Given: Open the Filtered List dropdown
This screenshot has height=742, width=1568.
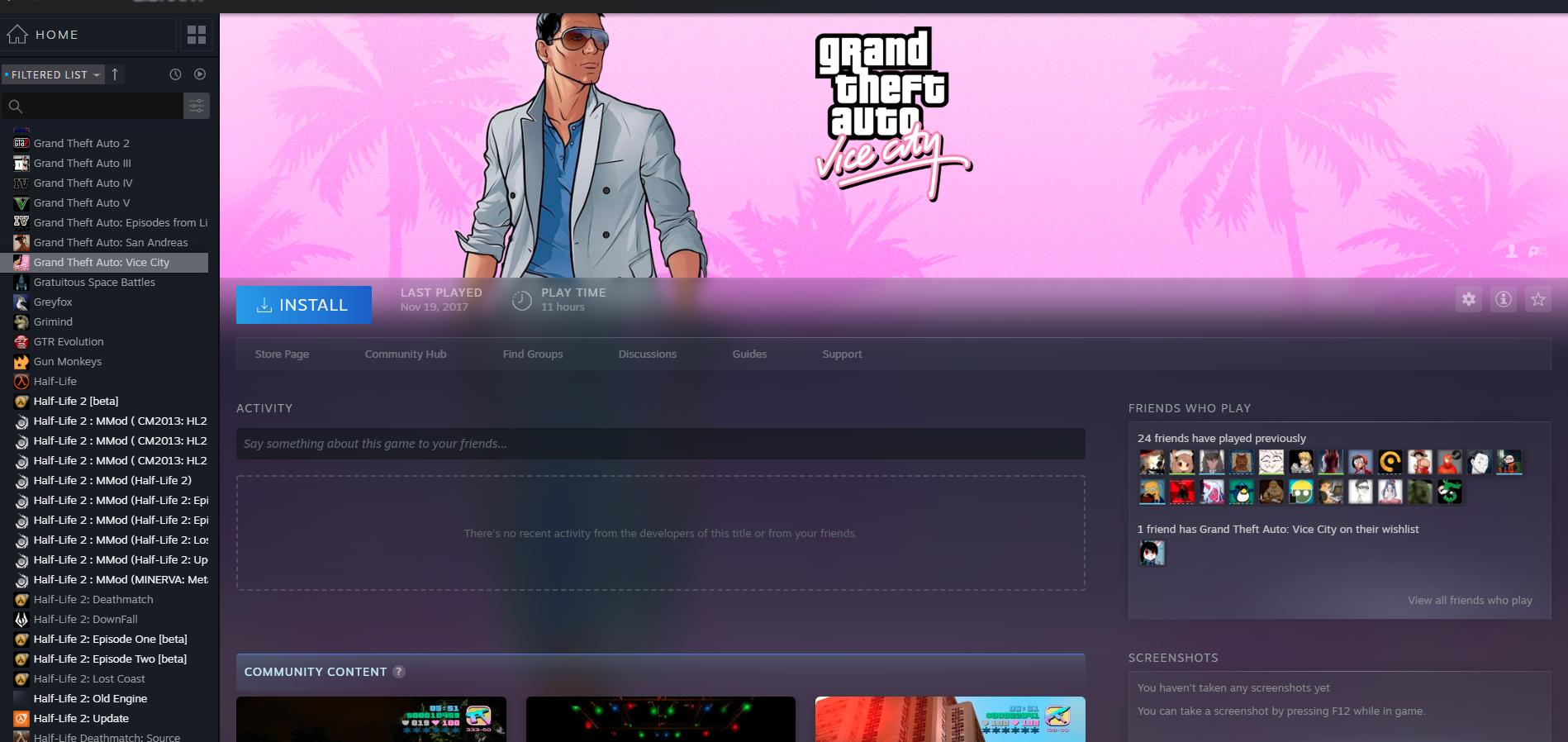Looking at the screenshot, I should [53, 74].
